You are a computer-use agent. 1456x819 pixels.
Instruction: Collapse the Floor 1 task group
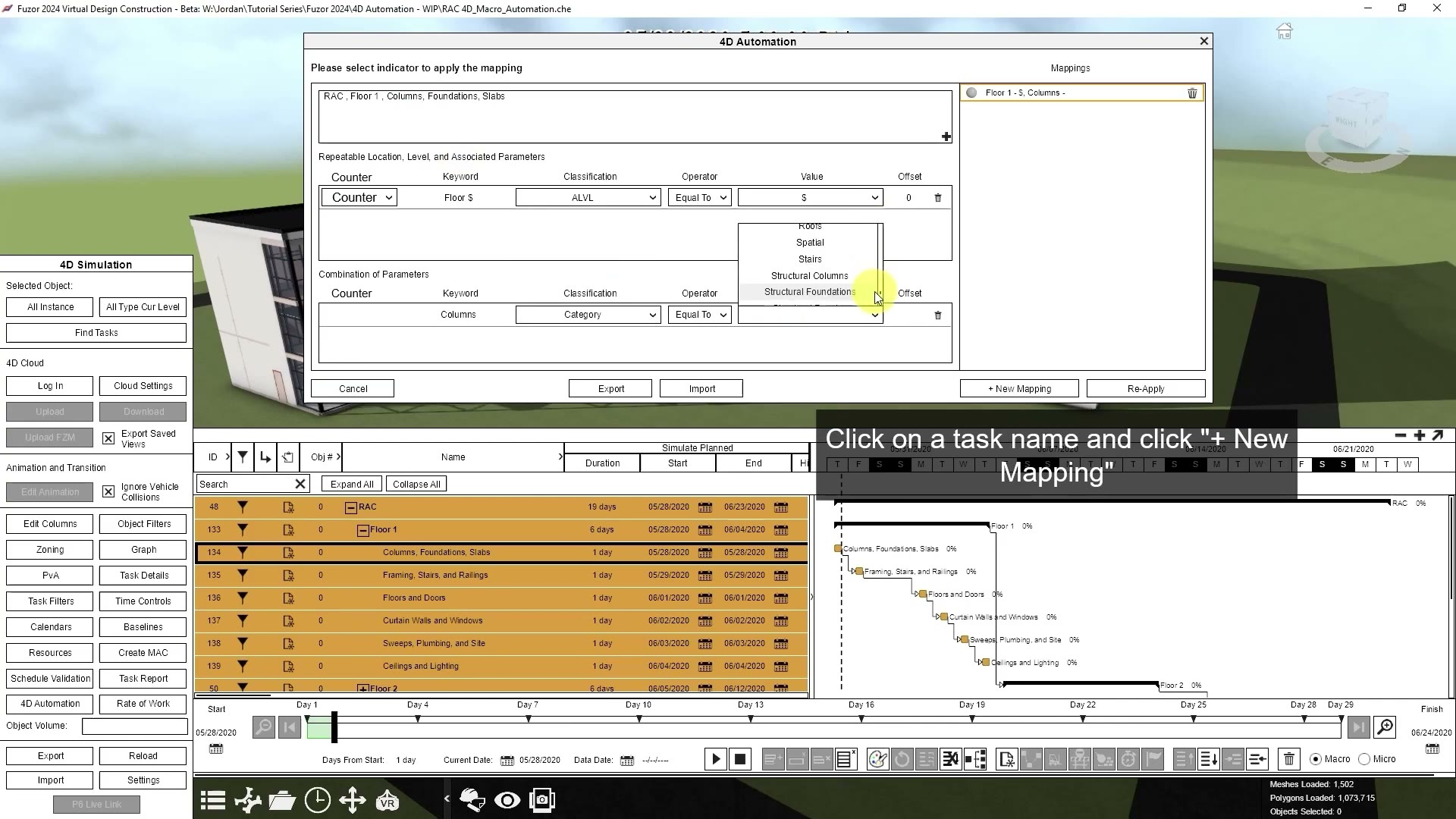coord(363,530)
